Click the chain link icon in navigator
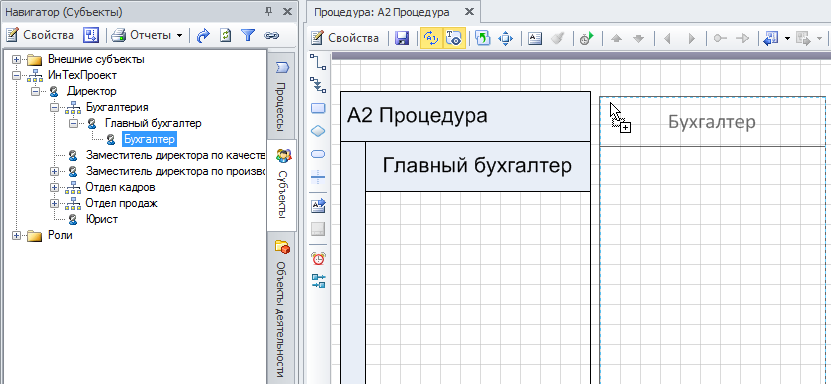 coord(271,35)
